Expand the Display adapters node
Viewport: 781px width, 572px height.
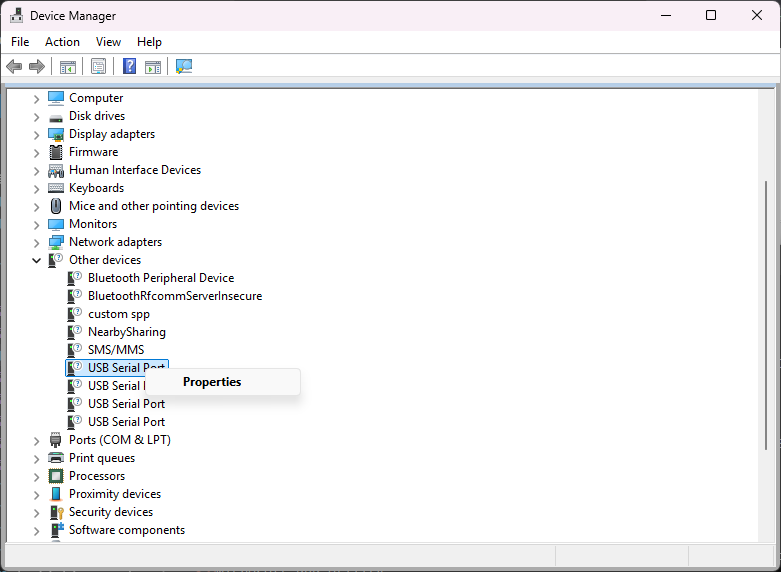coord(36,135)
